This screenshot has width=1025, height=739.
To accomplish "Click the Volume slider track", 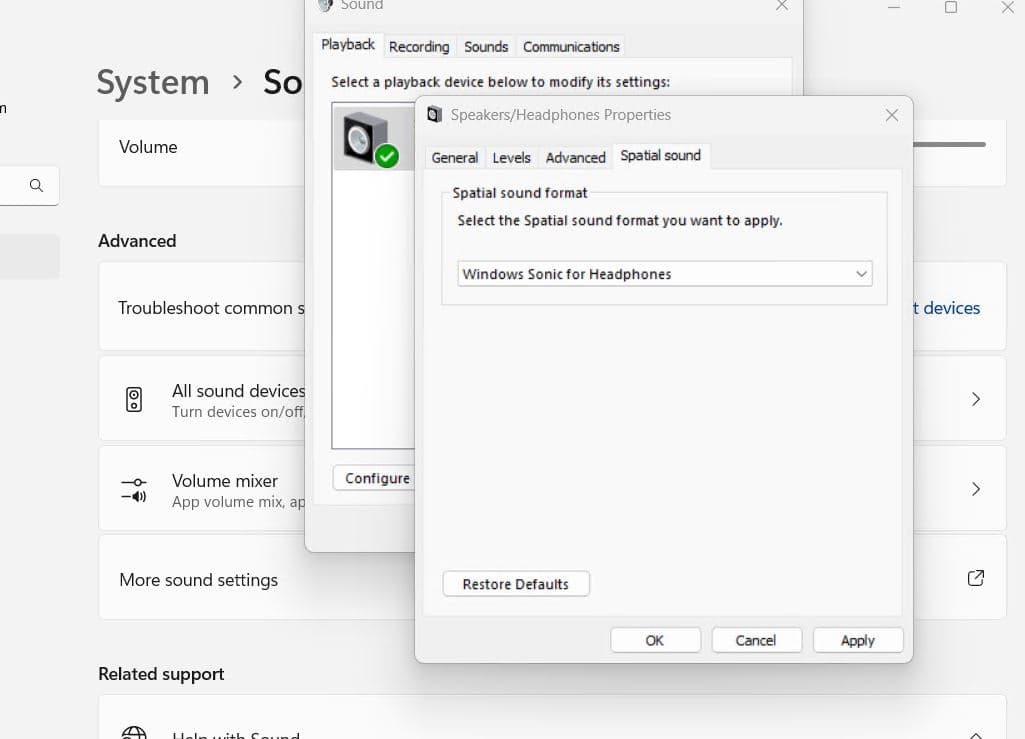I will coord(950,145).
